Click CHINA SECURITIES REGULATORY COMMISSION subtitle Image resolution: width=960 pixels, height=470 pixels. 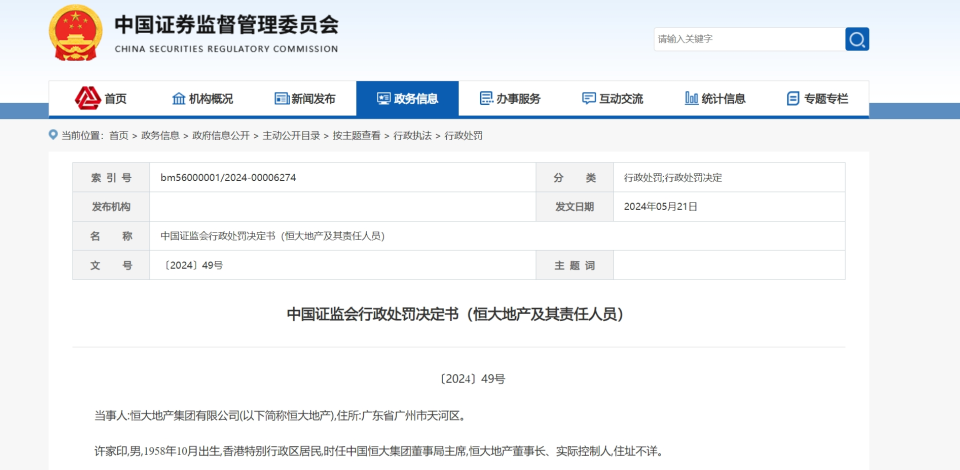[x=226, y=49]
